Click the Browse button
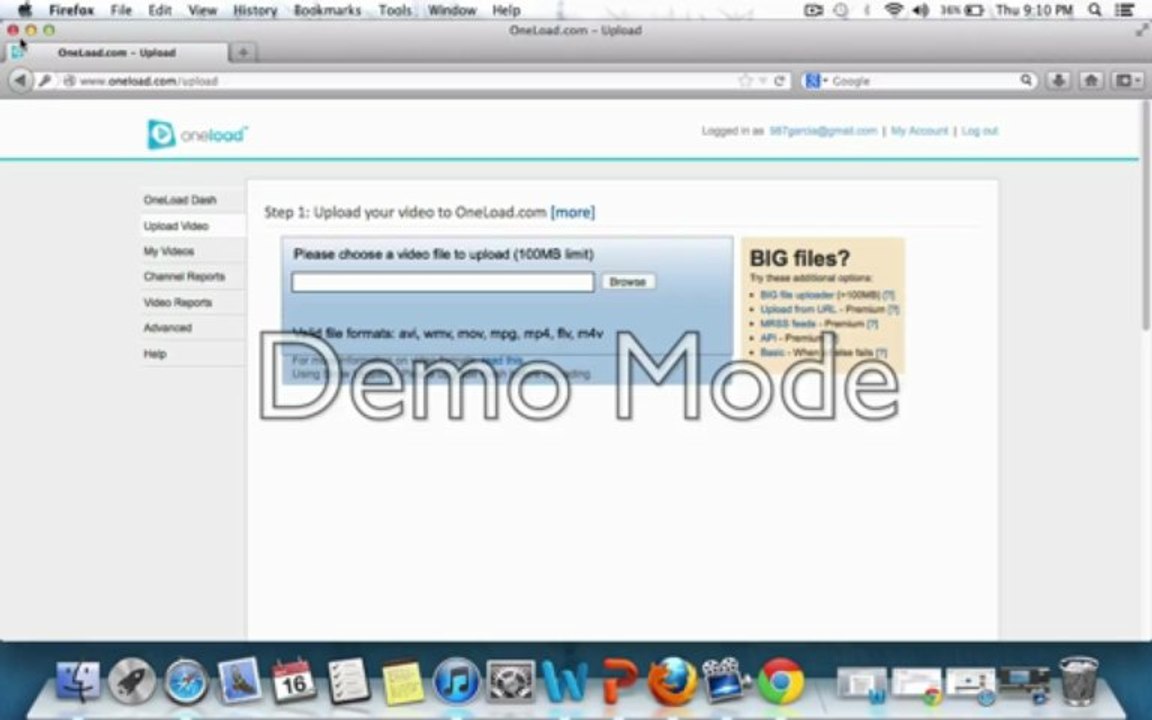Screen dimensions: 1152x720 pos(628,281)
